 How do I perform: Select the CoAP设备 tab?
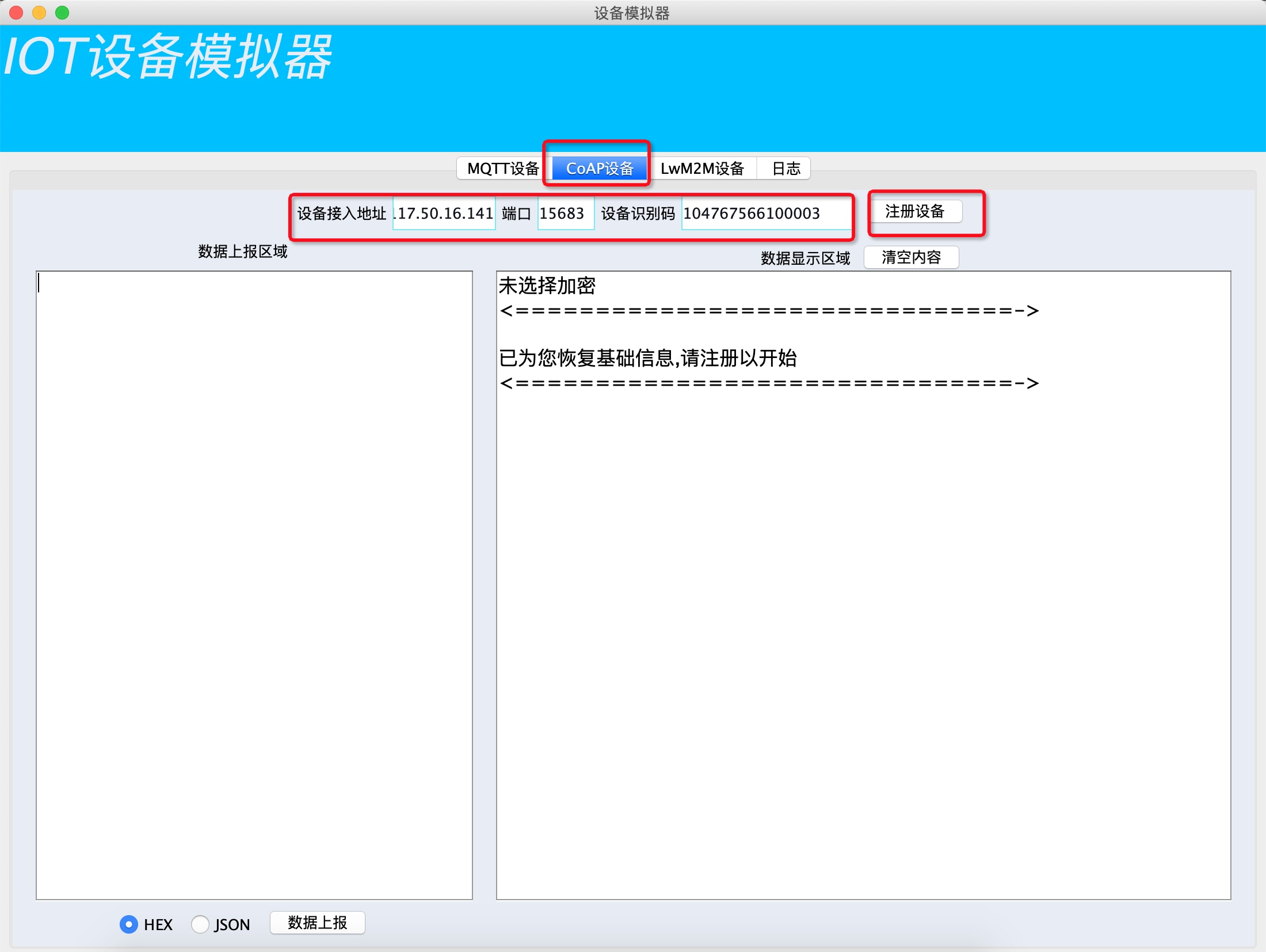(599, 169)
